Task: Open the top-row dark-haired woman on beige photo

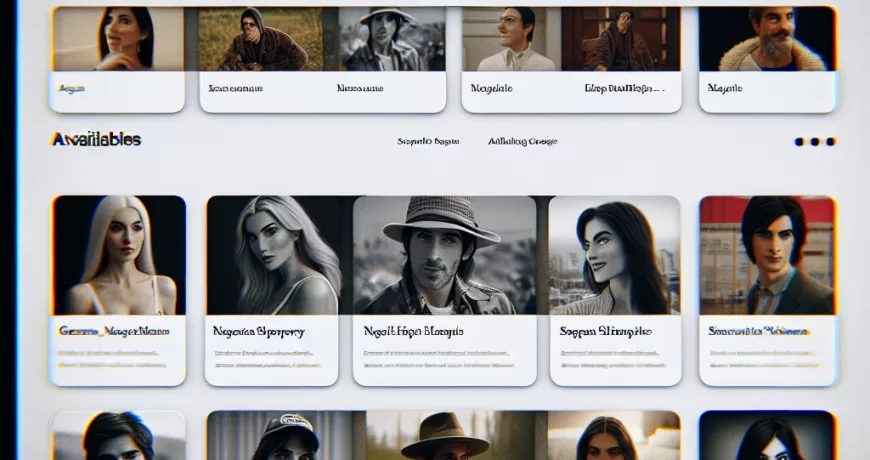Action: (119, 39)
